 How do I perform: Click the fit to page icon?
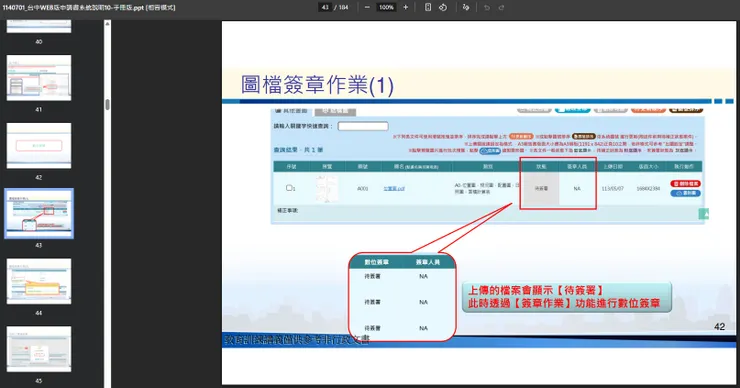pyautogui.click(x=428, y=7)
